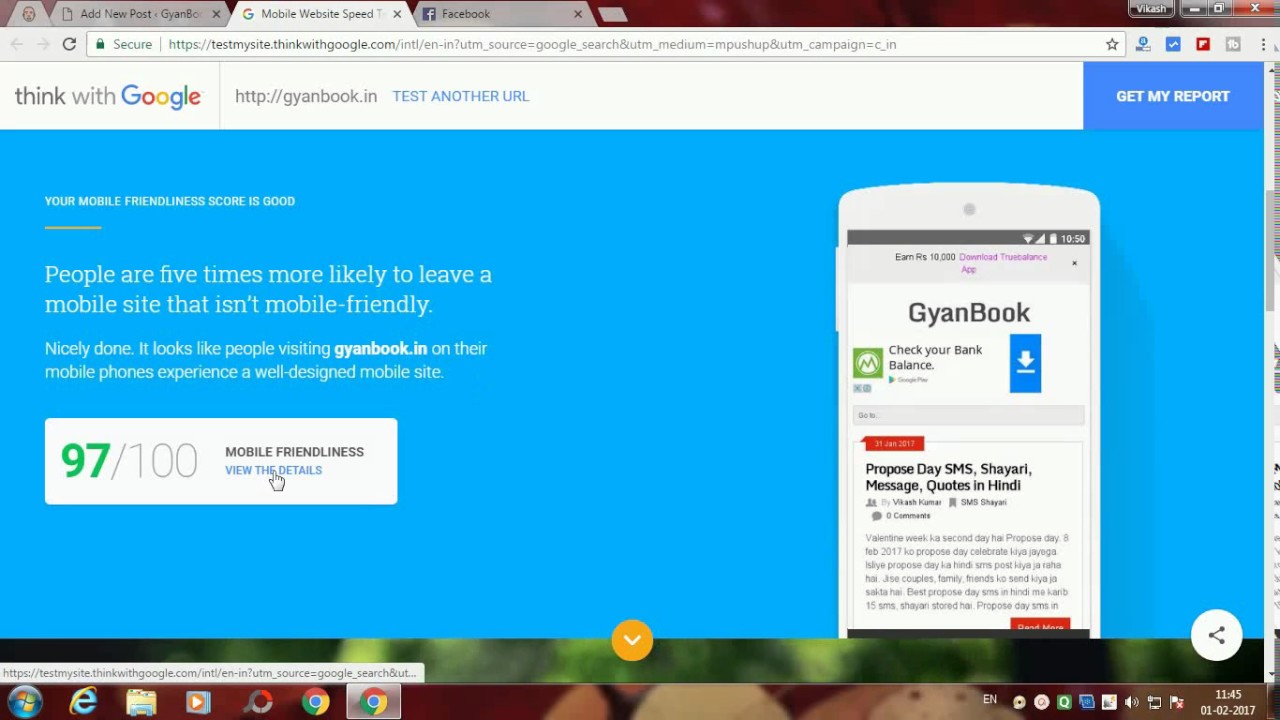Click Download Truebalance App ad link
This screenshot has width=1280, height=720.
point(1003,262)
